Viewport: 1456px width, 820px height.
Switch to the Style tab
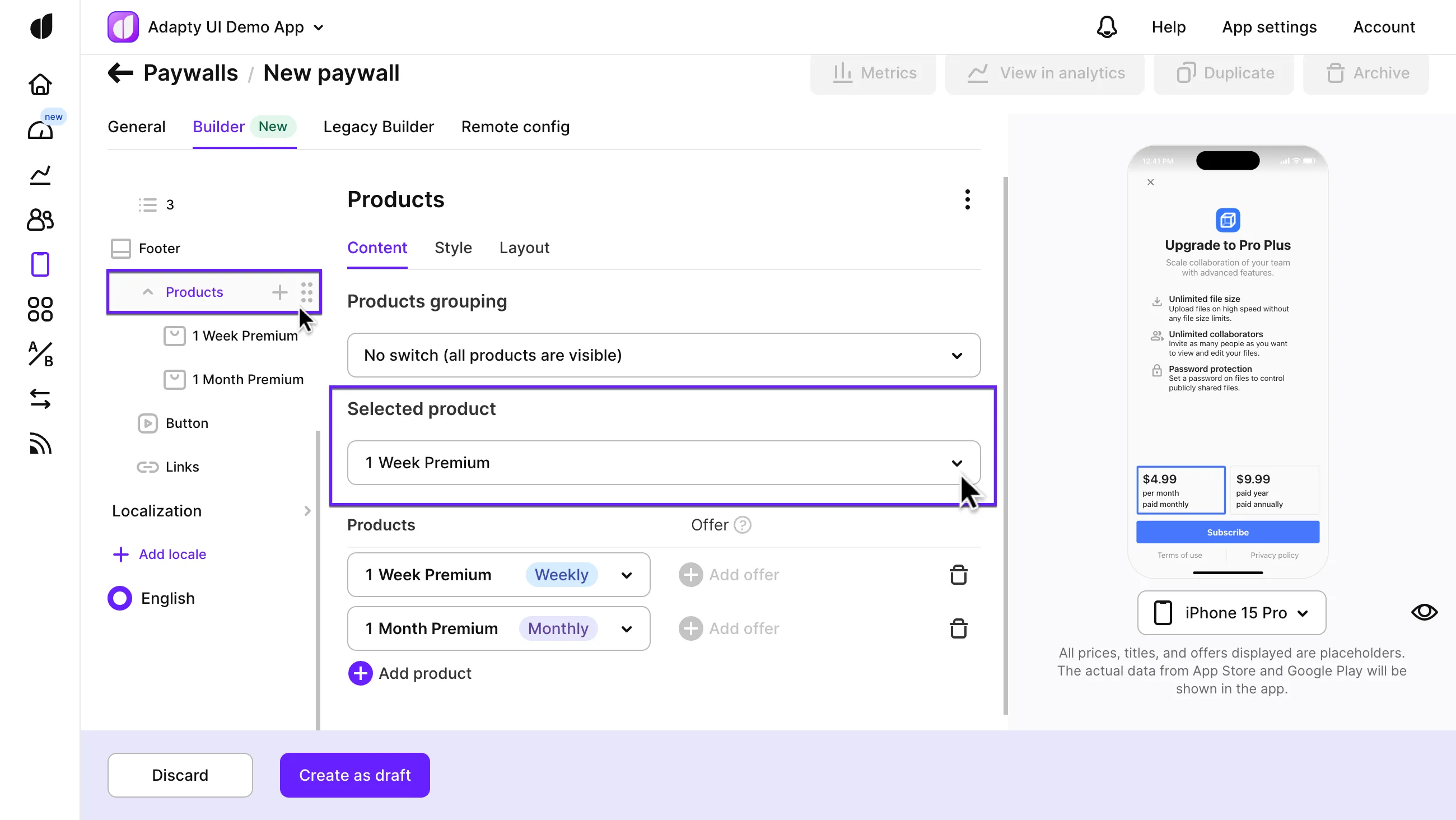452,248
